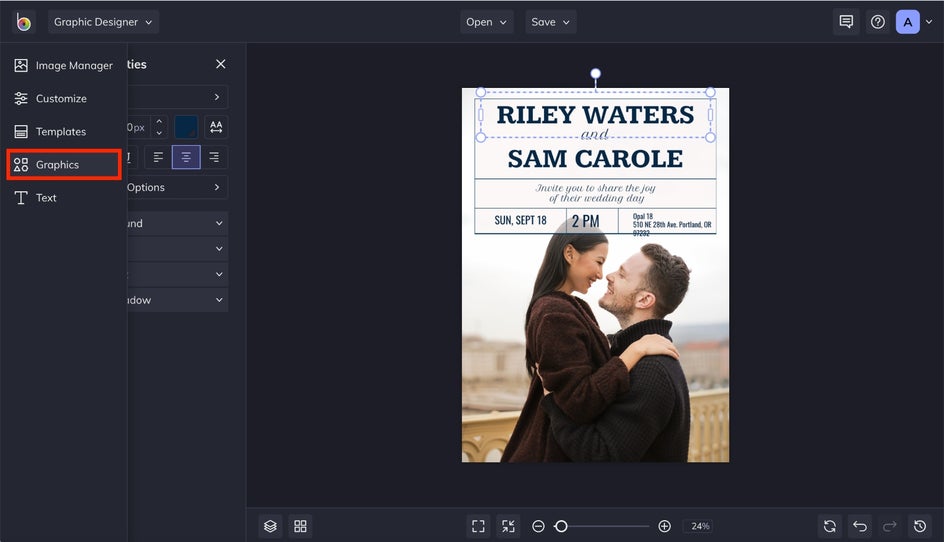This screenshot has width=944, height=542.
Task: Open the Graphics section
Action: (x=63, y=164)
